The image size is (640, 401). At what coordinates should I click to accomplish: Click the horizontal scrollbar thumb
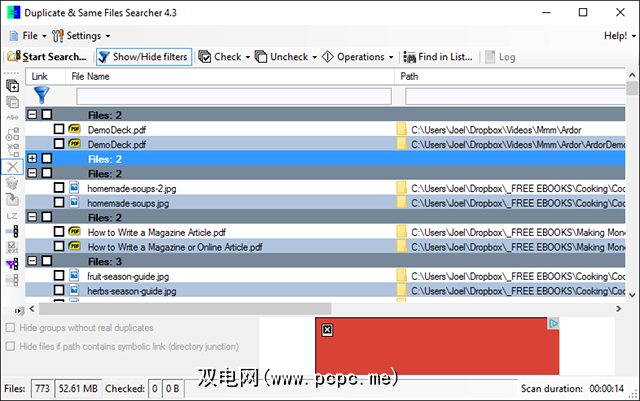click(x=185, y=309)
